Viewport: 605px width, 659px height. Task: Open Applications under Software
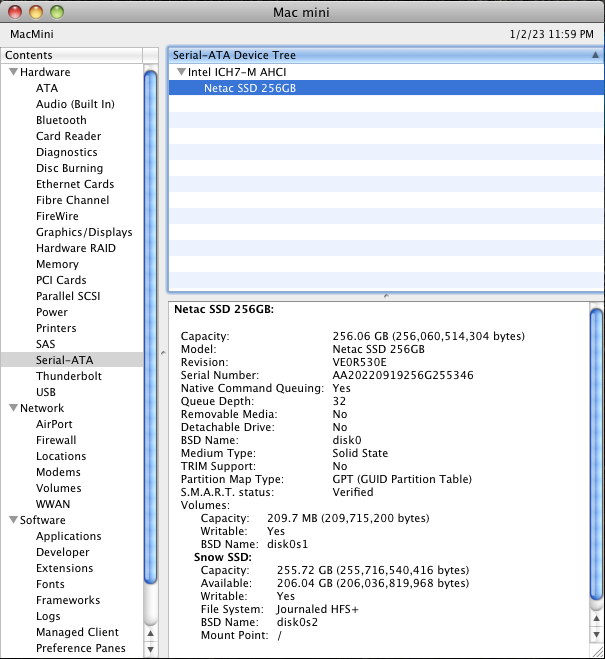[x=68, y=536]
